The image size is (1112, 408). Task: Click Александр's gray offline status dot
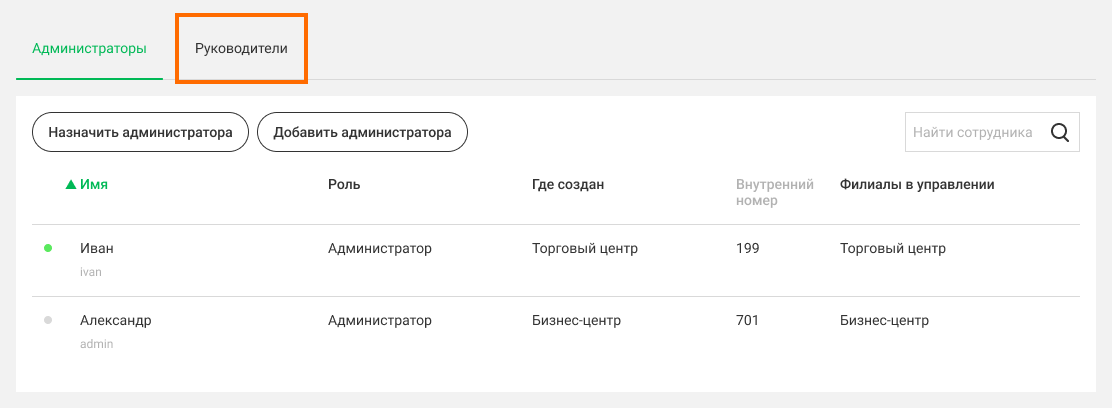pos(48,320)
